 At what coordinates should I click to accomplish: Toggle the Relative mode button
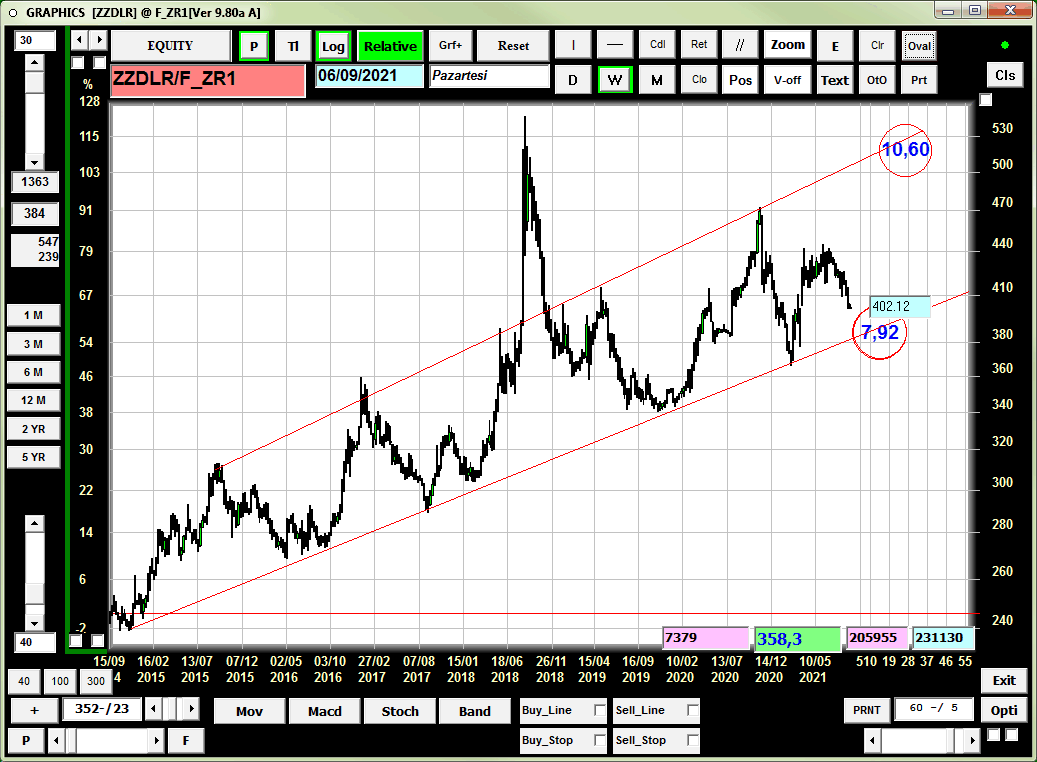click(390, 46)
